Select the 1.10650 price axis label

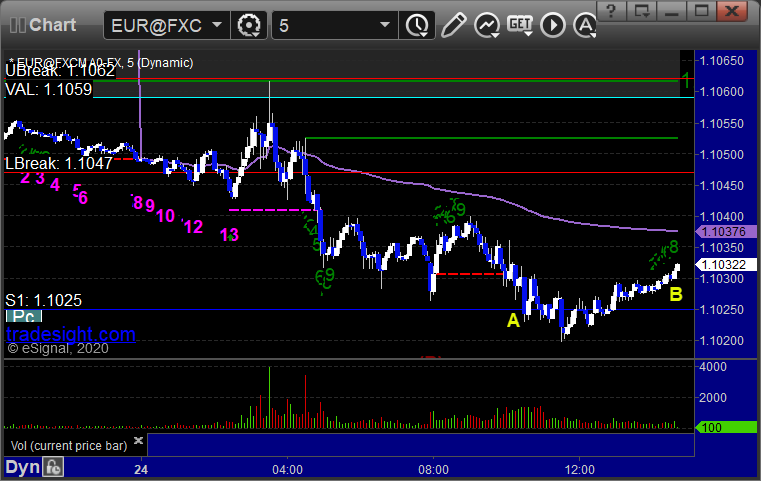pos(722,61)
